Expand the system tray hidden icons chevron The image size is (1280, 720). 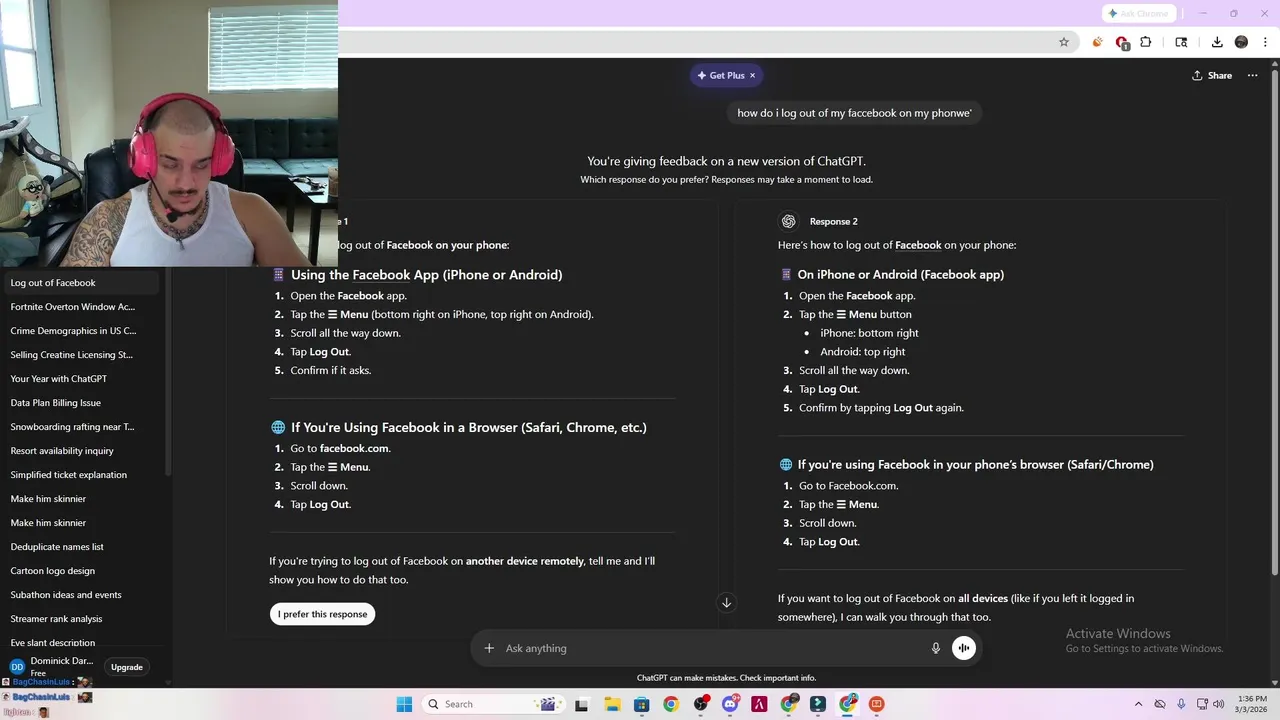1138,704
